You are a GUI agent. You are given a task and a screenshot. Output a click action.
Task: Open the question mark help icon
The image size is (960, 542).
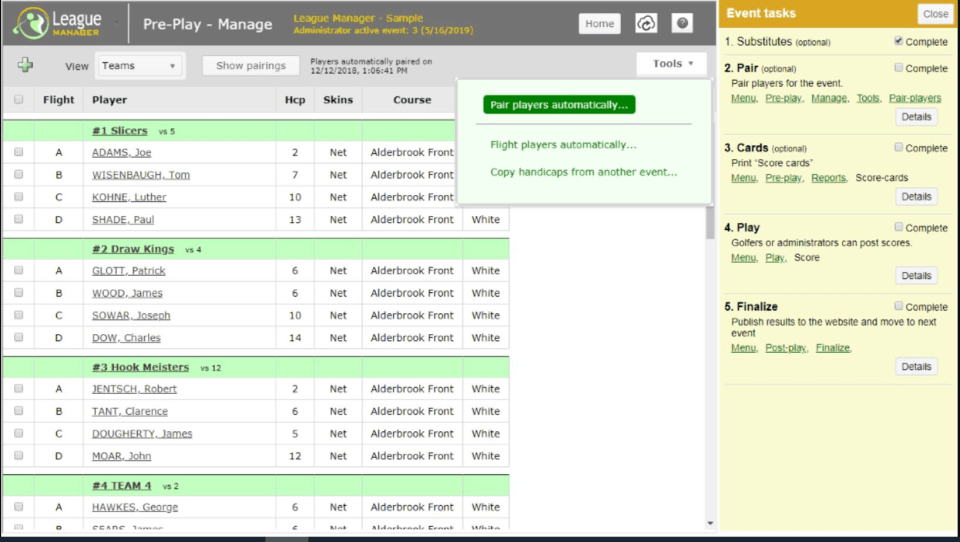tap(682, 23)
